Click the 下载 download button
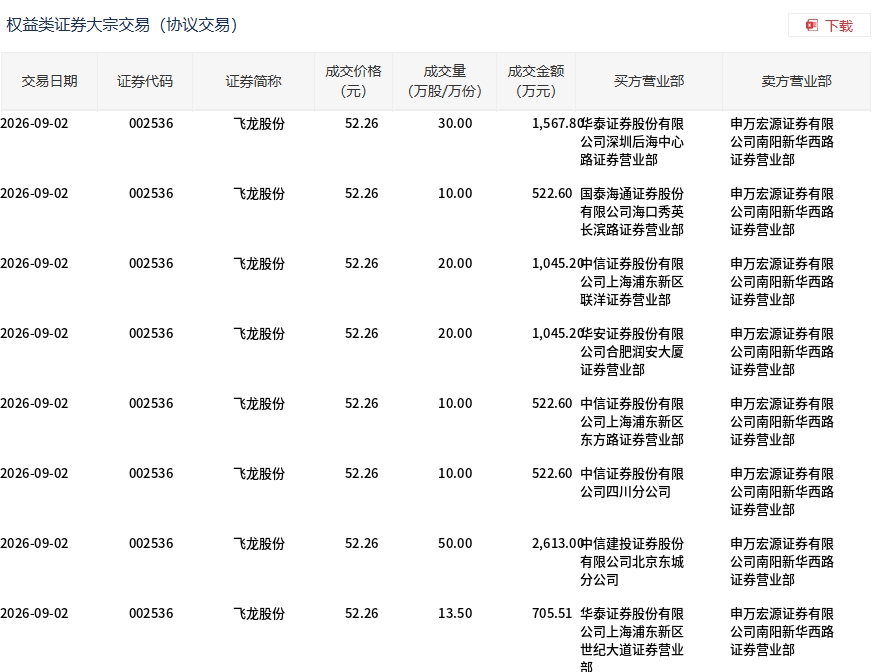The image size is (872, 672). click(x=829, y=26)
